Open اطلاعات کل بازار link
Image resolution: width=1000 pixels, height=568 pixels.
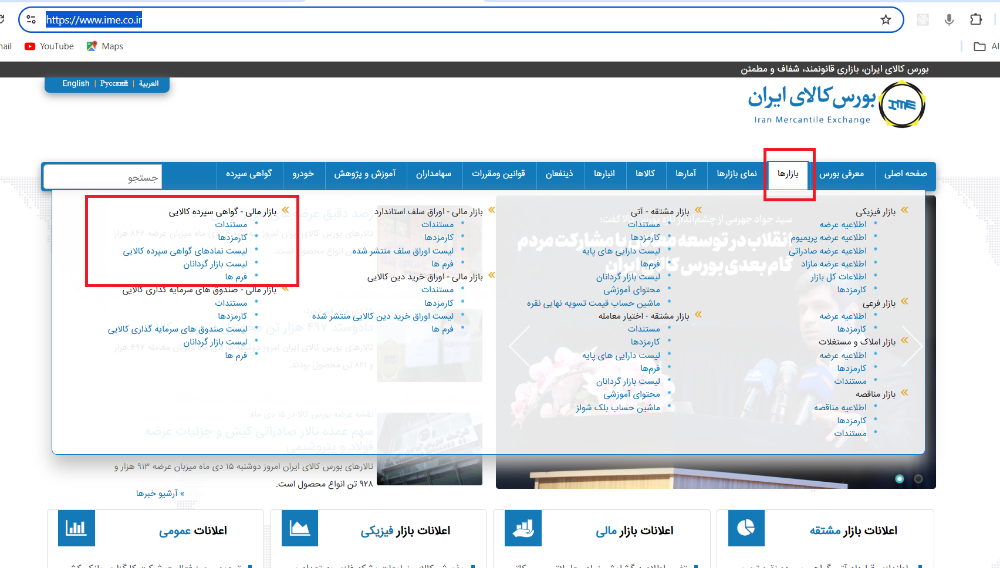coord(839,277)
